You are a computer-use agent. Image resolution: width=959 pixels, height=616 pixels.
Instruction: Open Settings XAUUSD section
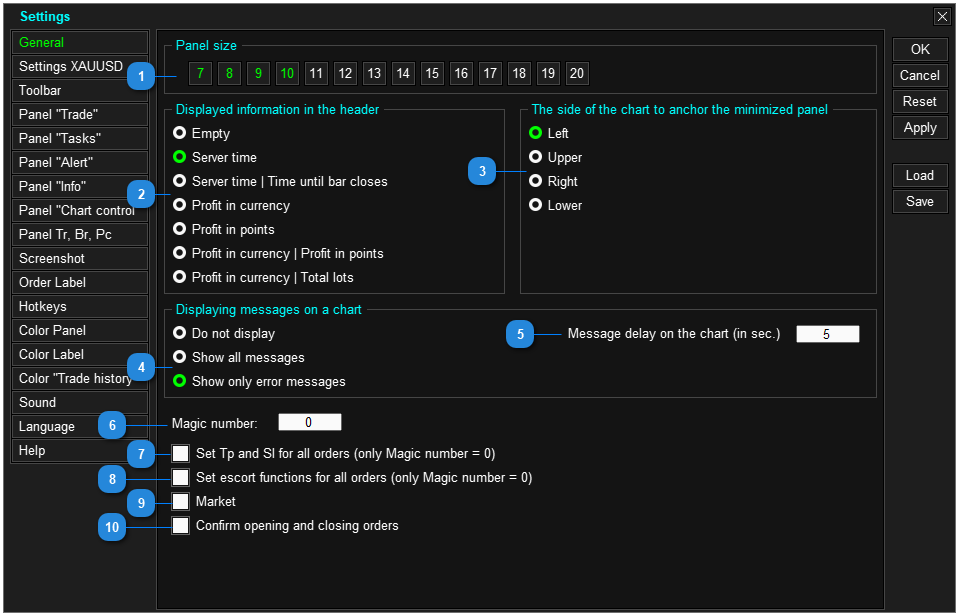(80, 66)
